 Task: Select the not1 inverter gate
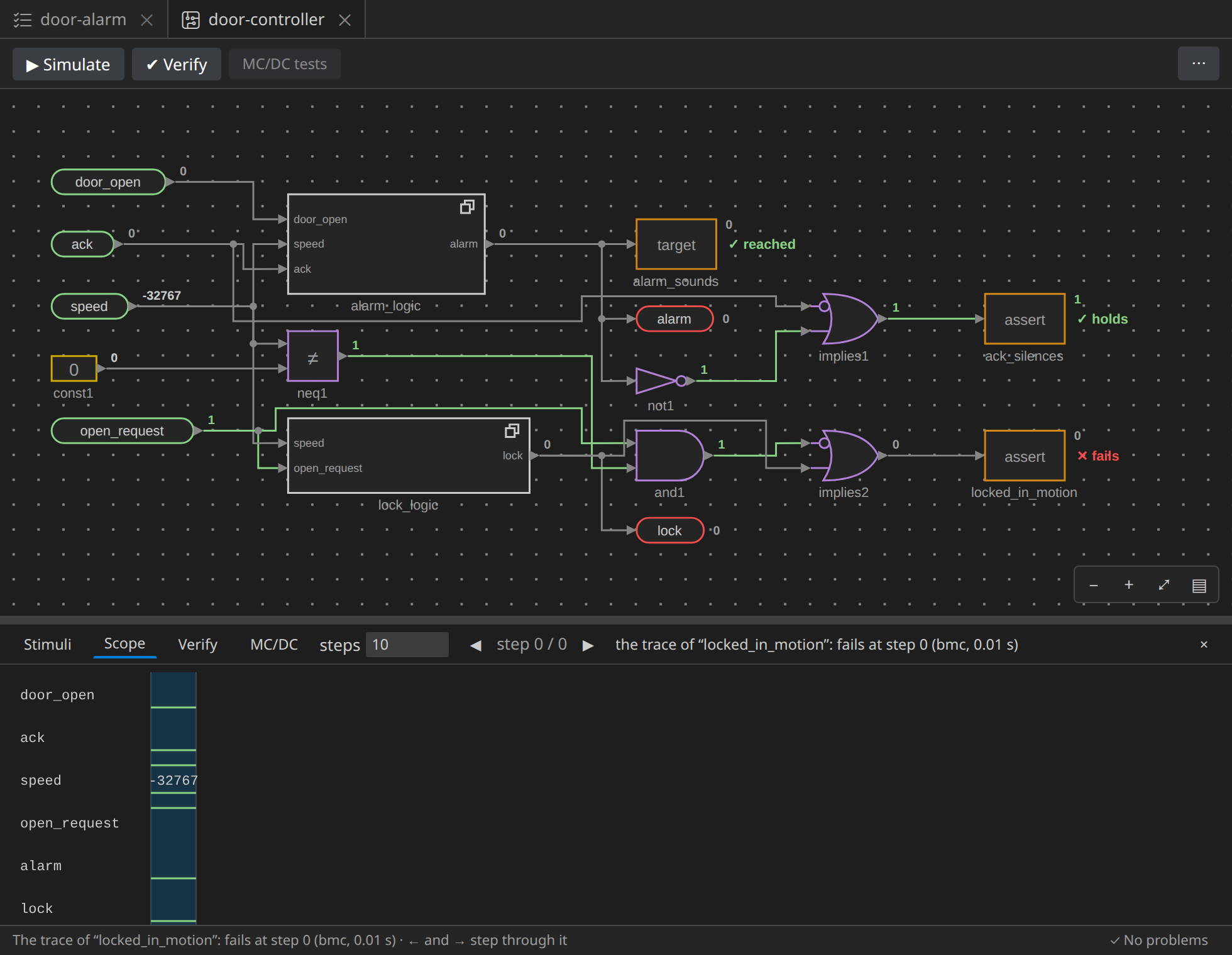click(661, 381)
